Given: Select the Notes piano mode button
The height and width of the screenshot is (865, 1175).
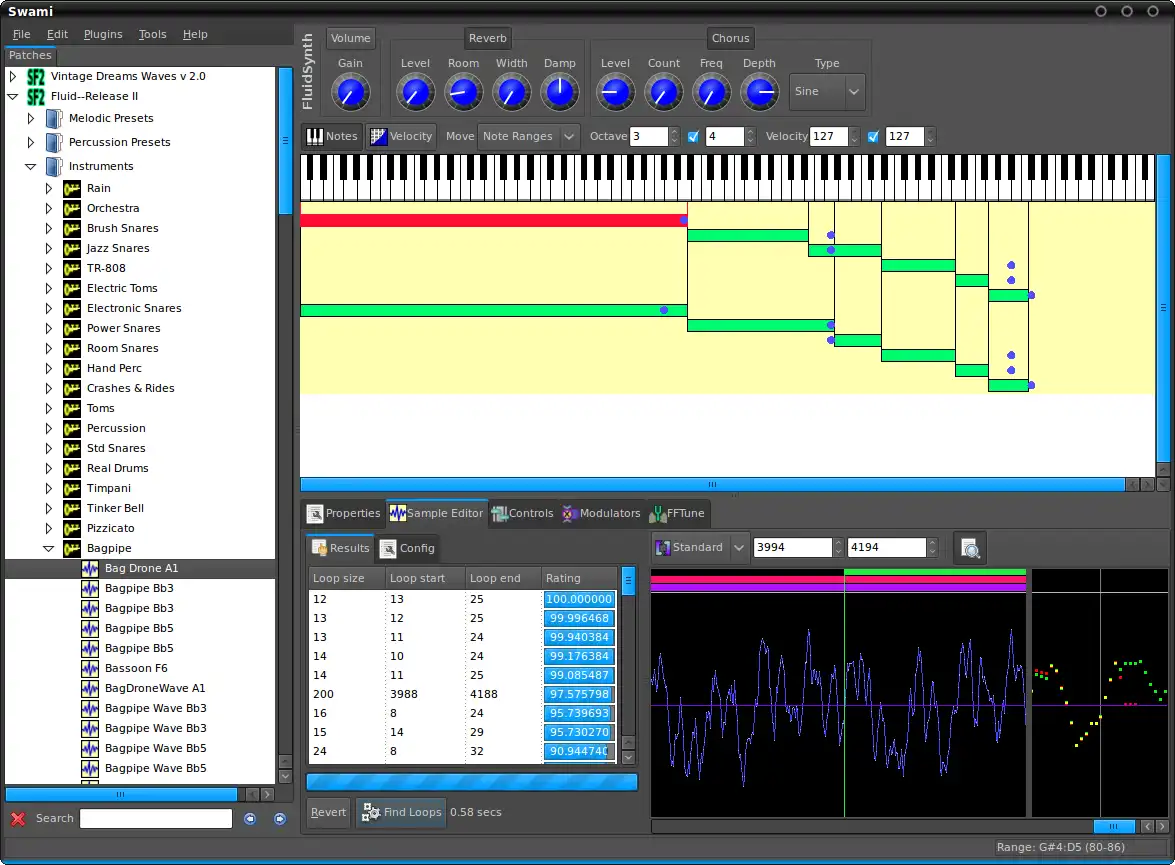Looking at the screenshot, I should pos(331,137).
